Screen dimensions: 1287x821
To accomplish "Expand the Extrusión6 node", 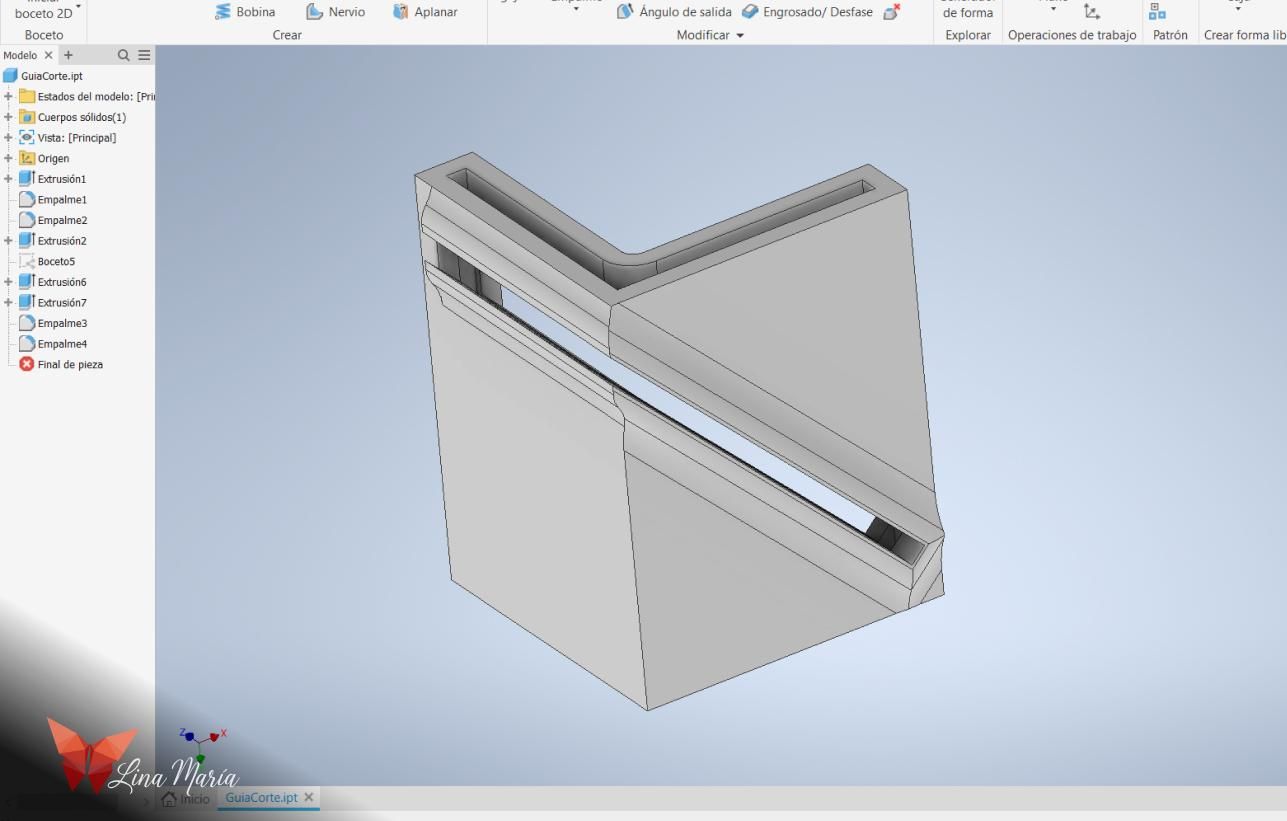I will point(8,282).
